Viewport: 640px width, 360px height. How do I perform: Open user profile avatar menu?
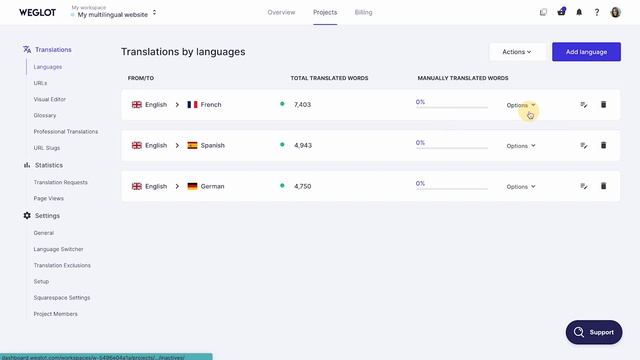point(616,12)
